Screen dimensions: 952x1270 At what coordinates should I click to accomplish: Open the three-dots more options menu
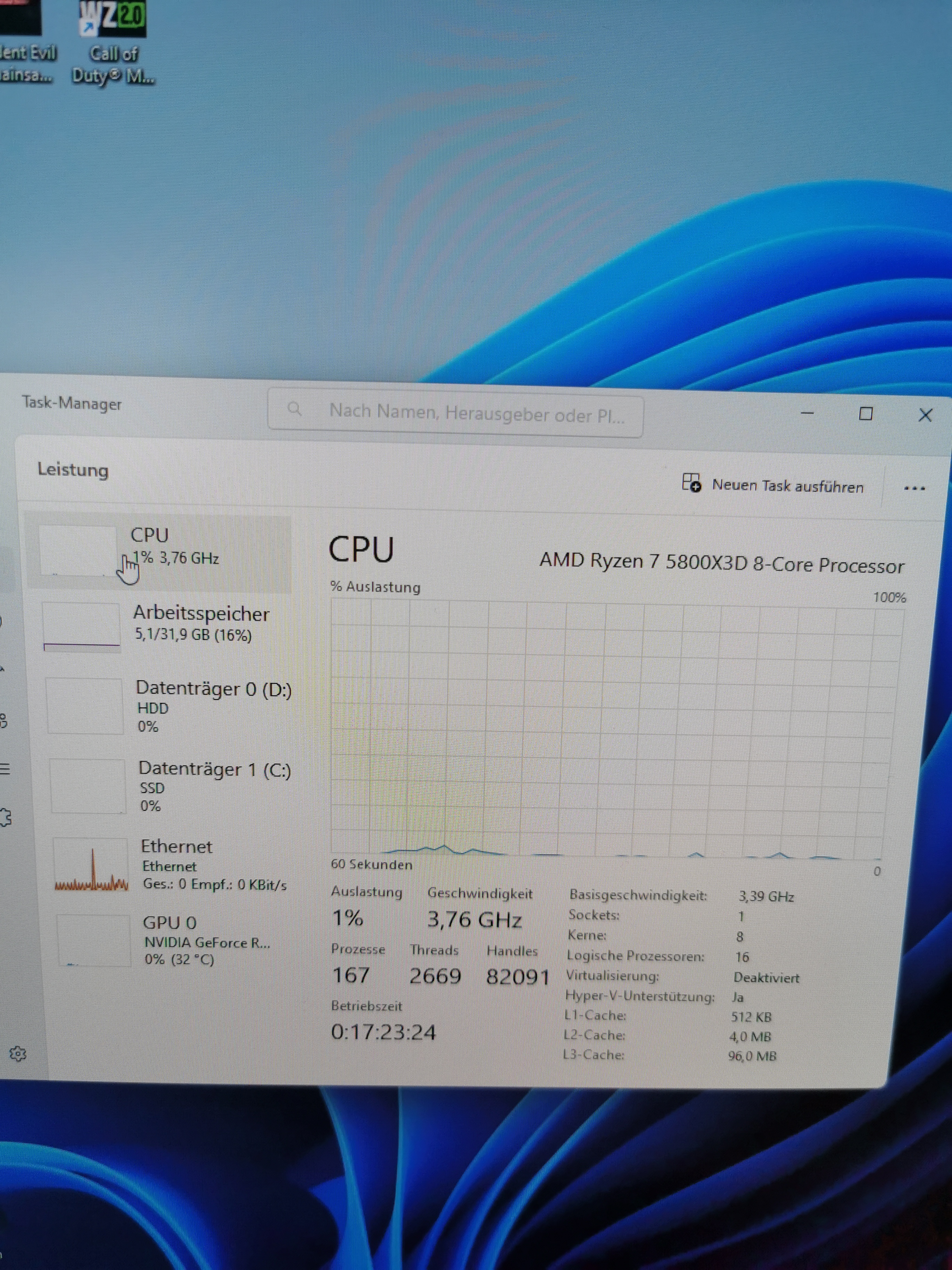(x=914, y=488)
